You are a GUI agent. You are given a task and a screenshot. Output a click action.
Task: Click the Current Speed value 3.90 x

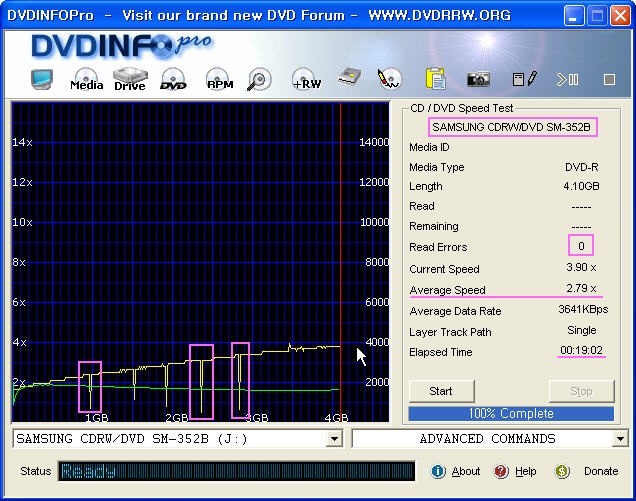coord(581,267)
